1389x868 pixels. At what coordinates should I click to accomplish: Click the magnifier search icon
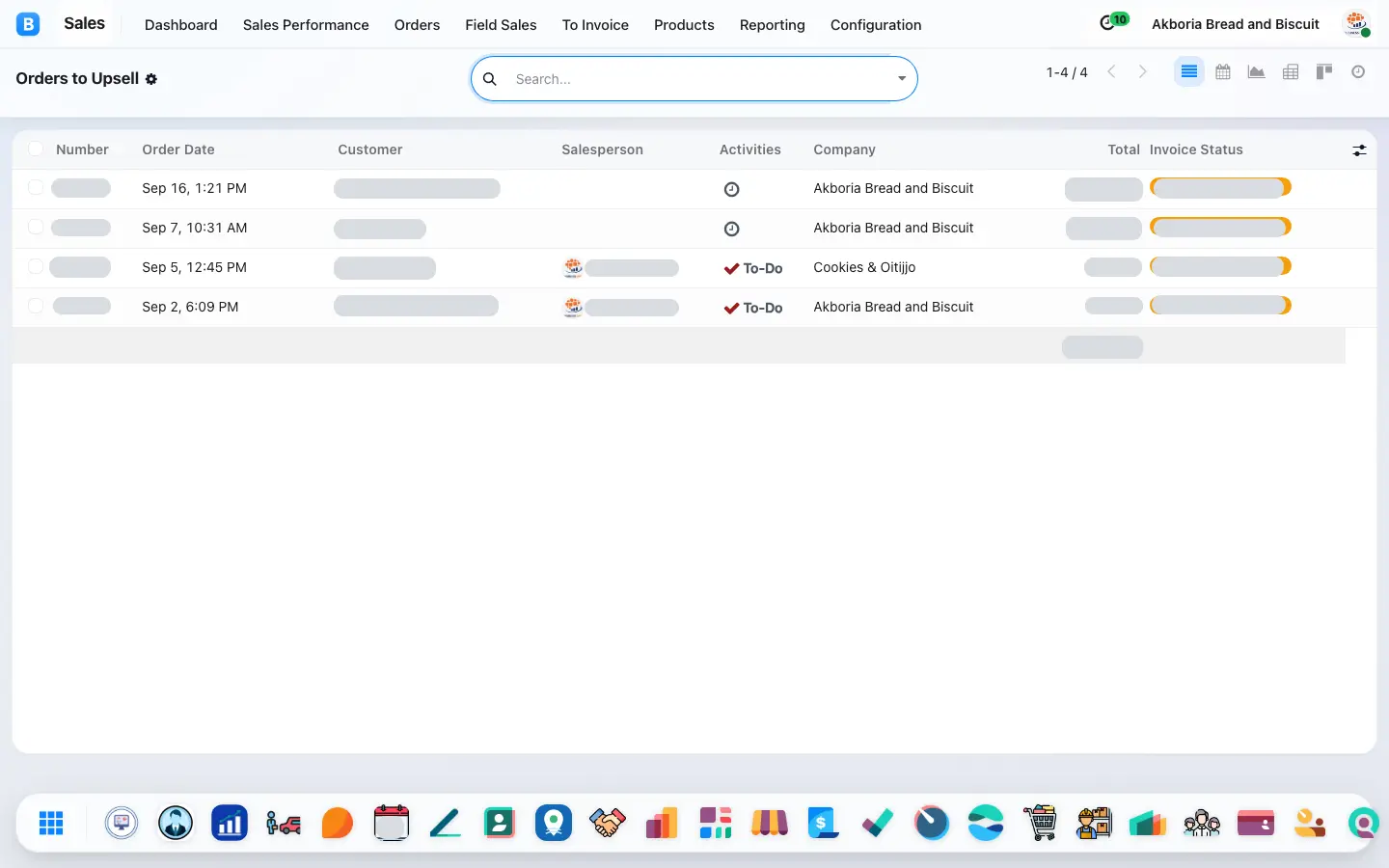[x=490, y=79]
